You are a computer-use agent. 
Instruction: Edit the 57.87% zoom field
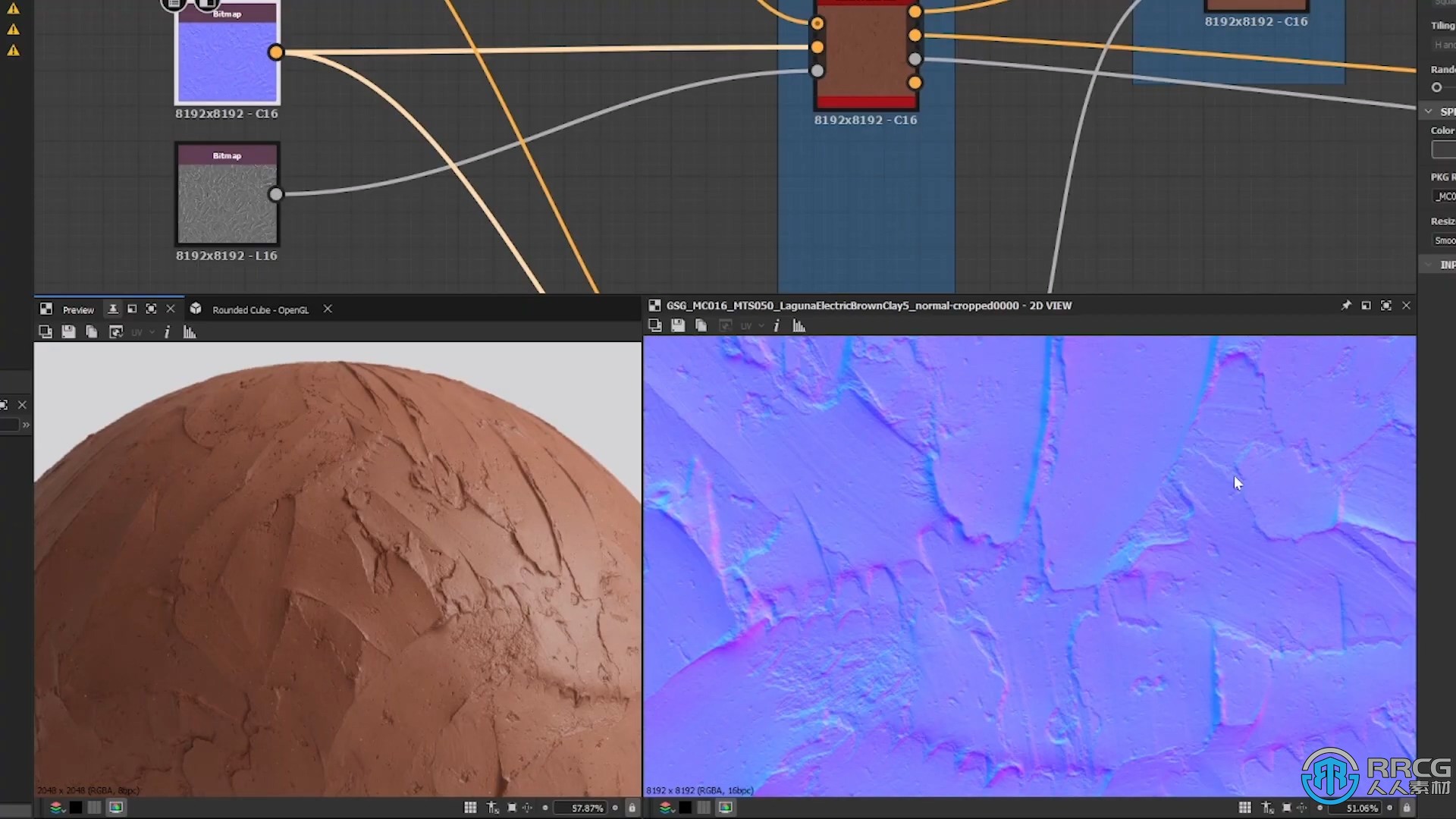[x=581, y=808]
